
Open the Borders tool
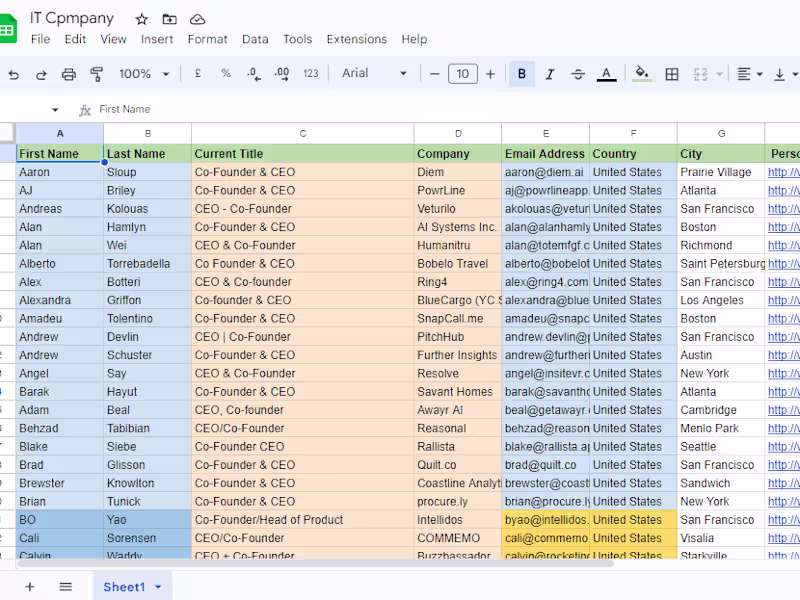pos(672,74)
